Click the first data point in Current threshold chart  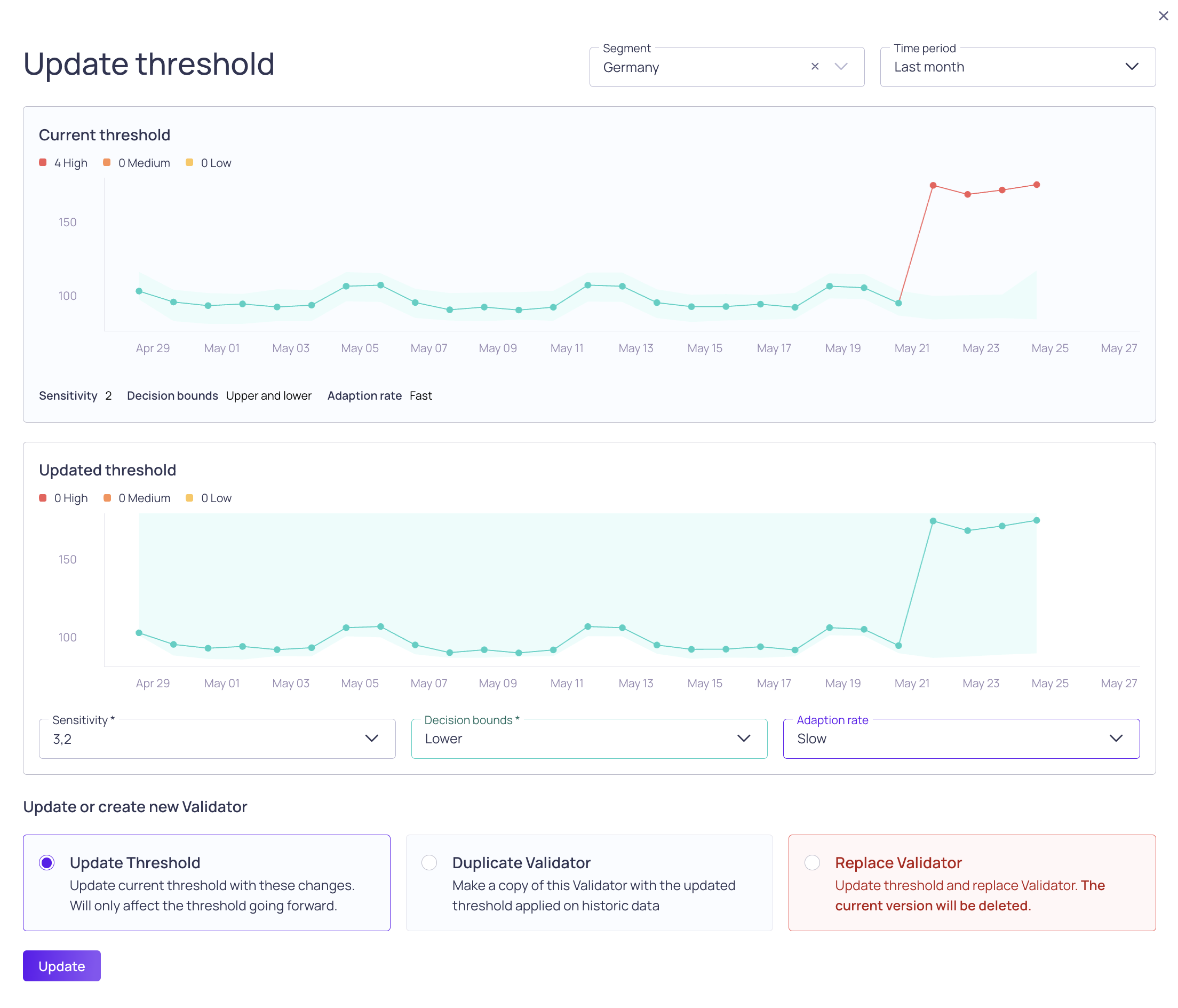(139, 291)
